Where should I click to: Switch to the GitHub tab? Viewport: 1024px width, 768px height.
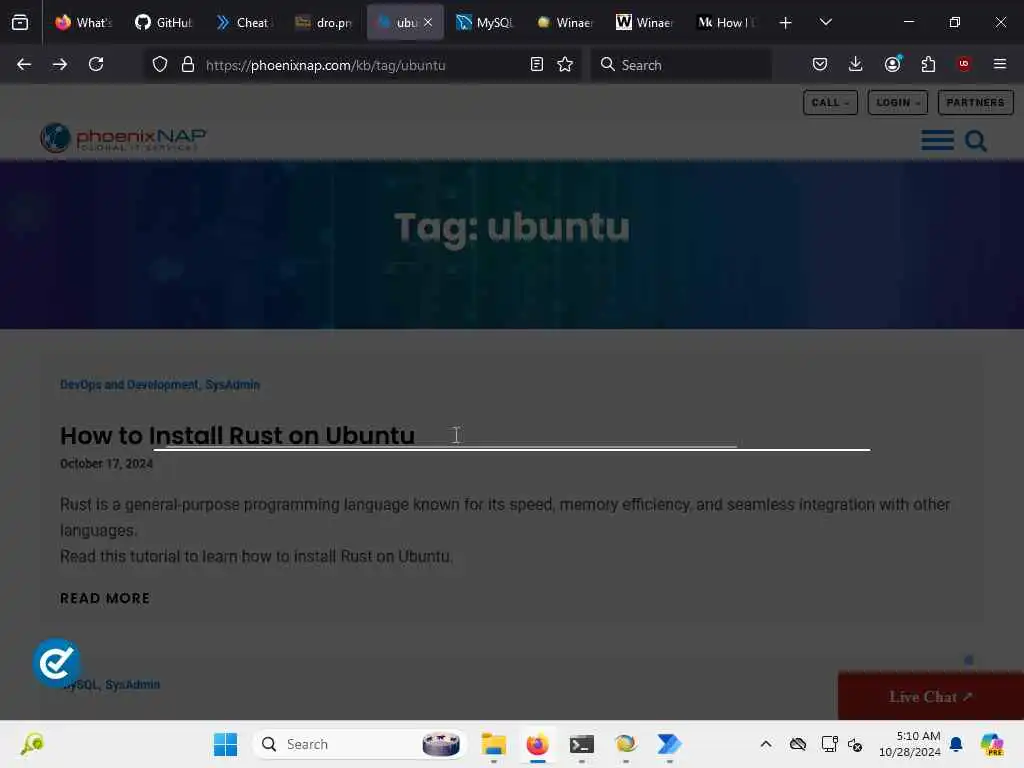coord(163,23)
